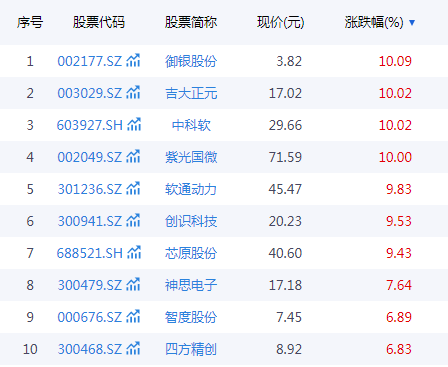Open stock code 000676.SZ
Screen dimensions: 448x367
click(90, 317)
